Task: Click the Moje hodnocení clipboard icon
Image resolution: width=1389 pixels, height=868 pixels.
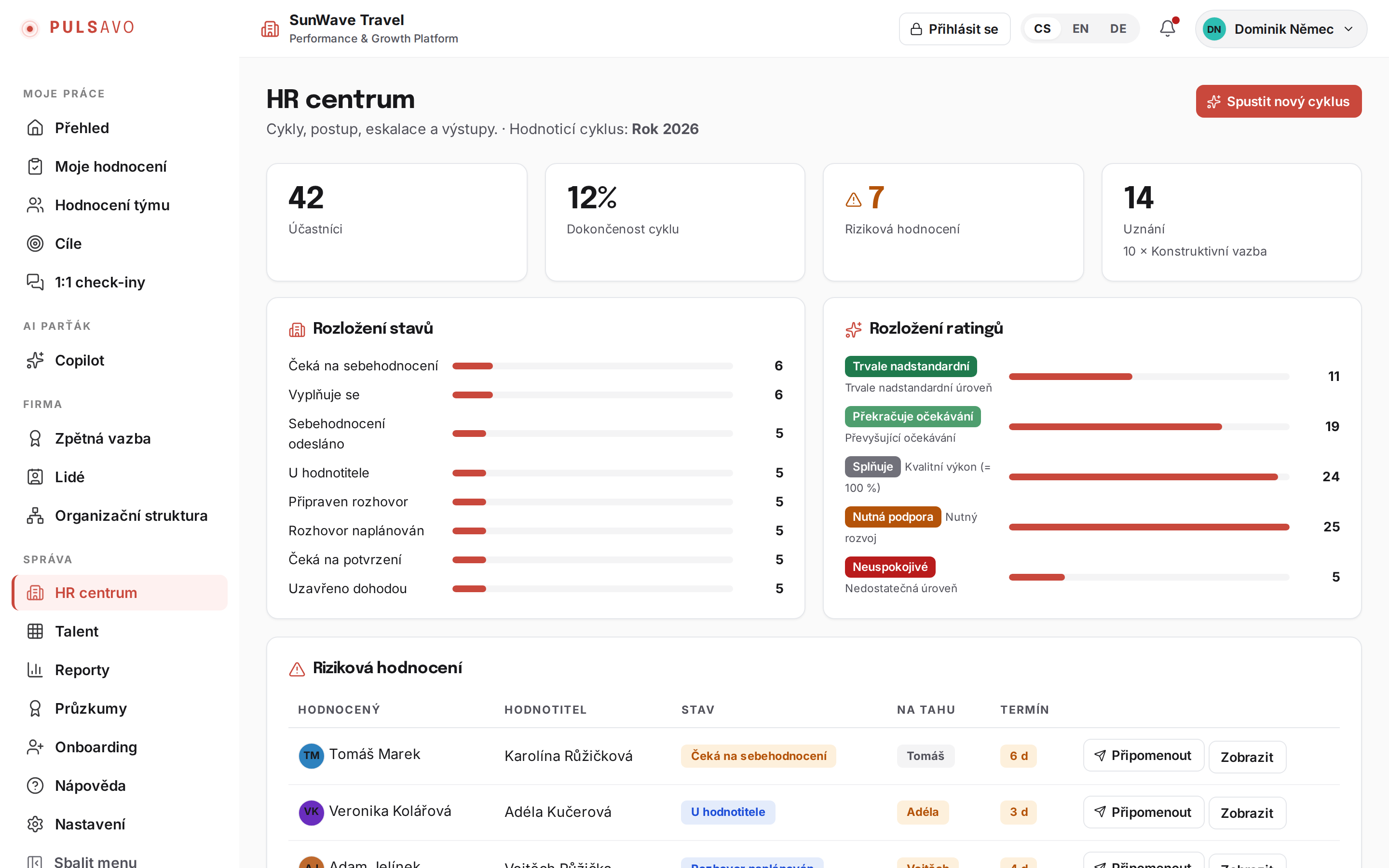Action: click(x=35, y=166)
